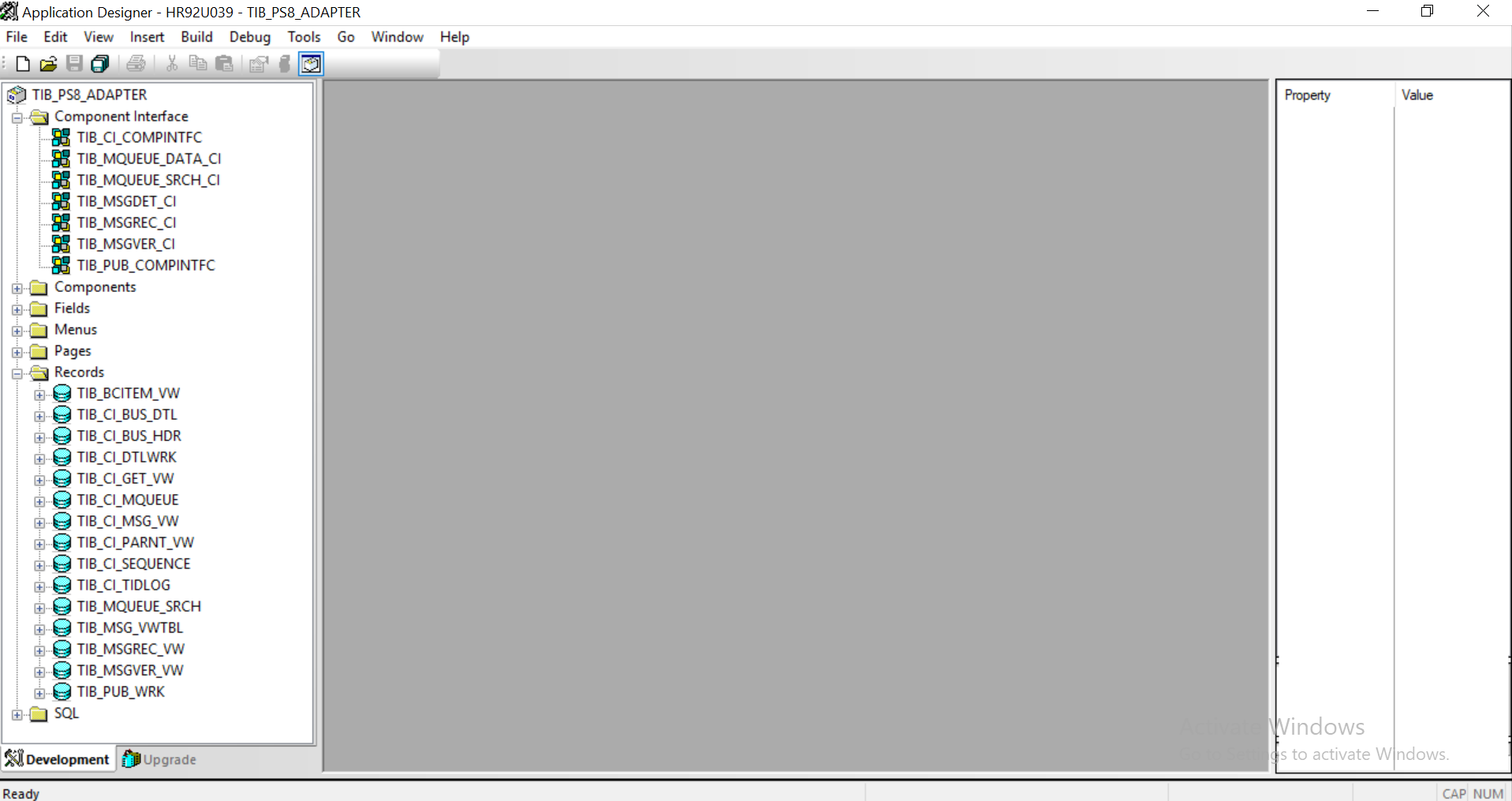Click the TIB_PUB_COMPINTFC component interface icon
Viewport: 1512px width, 801px height.
point(61,265)
